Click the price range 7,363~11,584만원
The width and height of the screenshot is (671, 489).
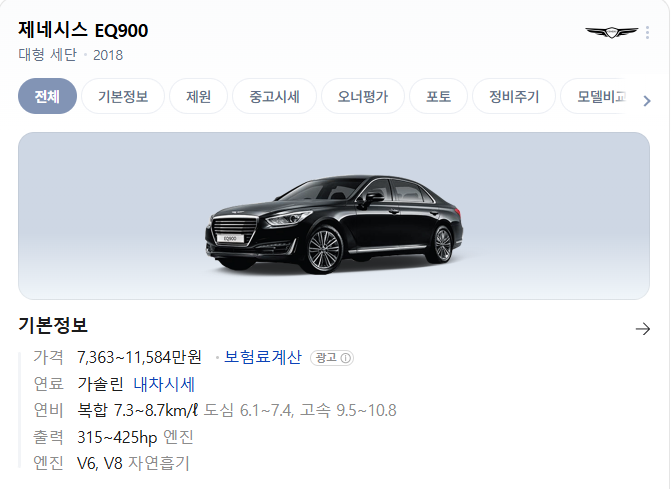tap(140, 357)
